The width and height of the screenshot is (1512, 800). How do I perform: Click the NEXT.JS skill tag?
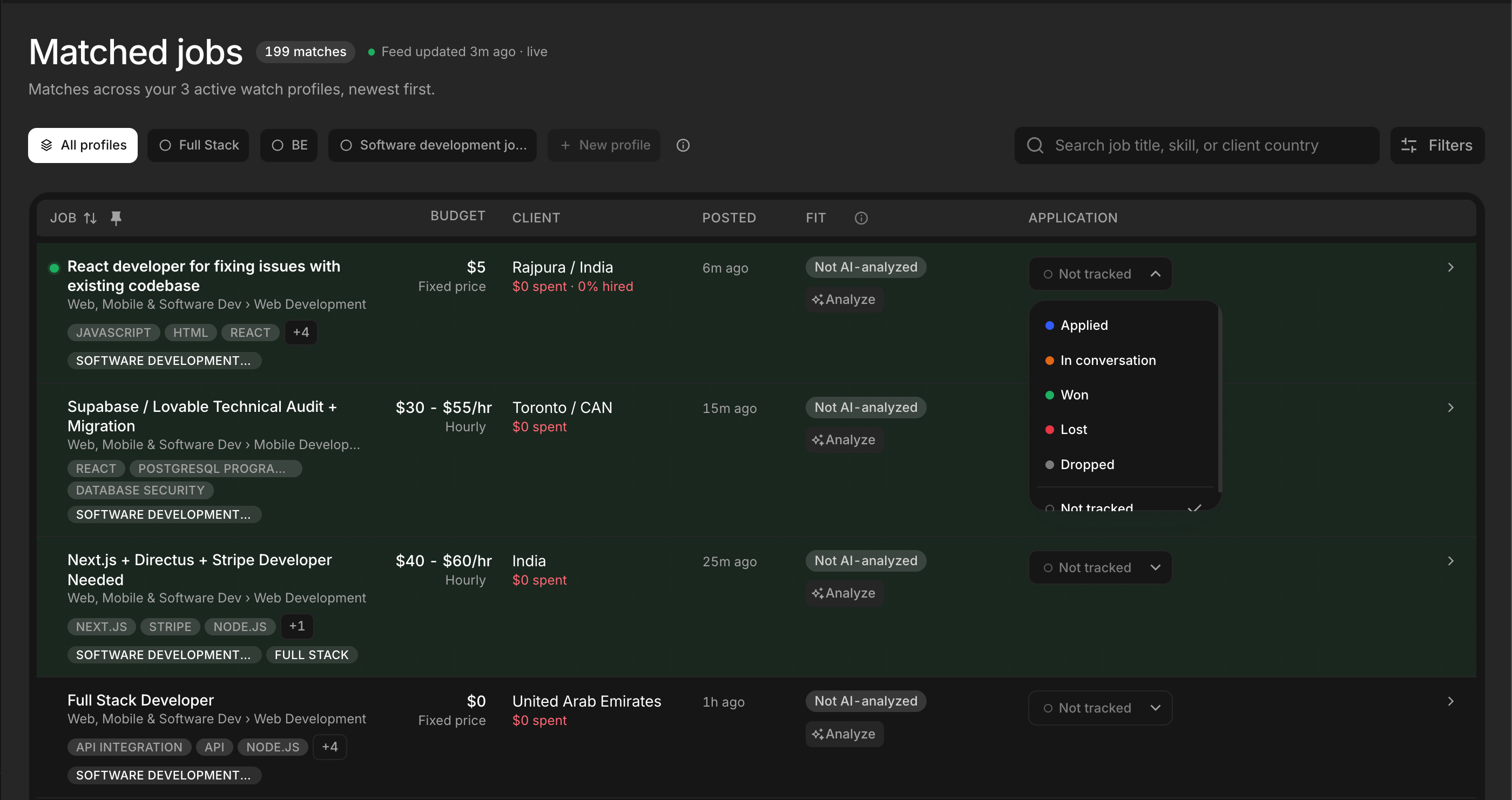(102, 627)
